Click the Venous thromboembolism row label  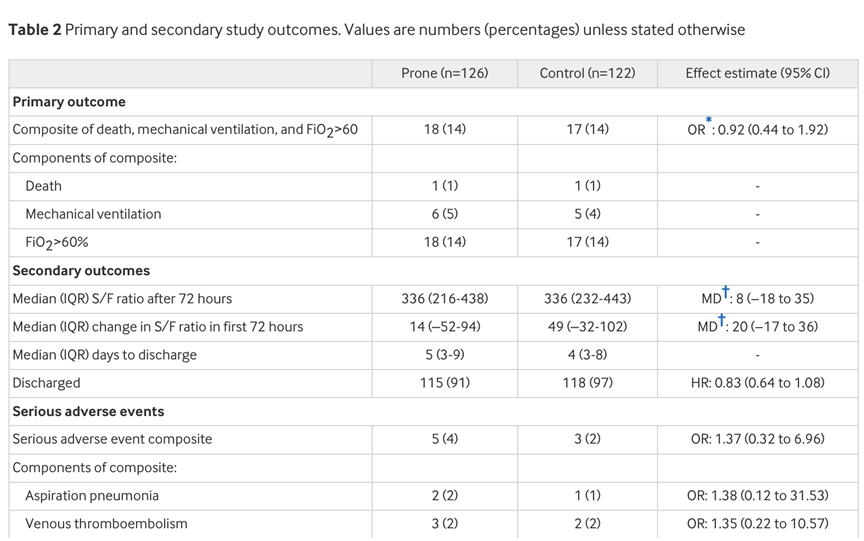tap(106, 523)
